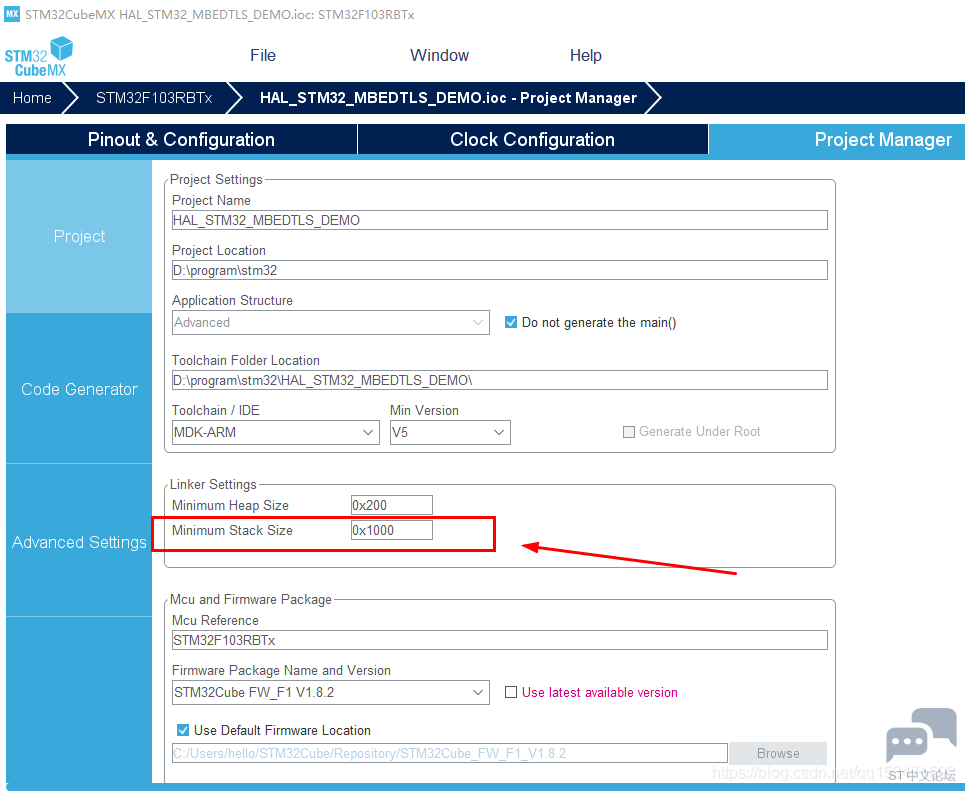Click the 'Toolchain Folder Location' label
965x791 pixels.
click(246, 361)
